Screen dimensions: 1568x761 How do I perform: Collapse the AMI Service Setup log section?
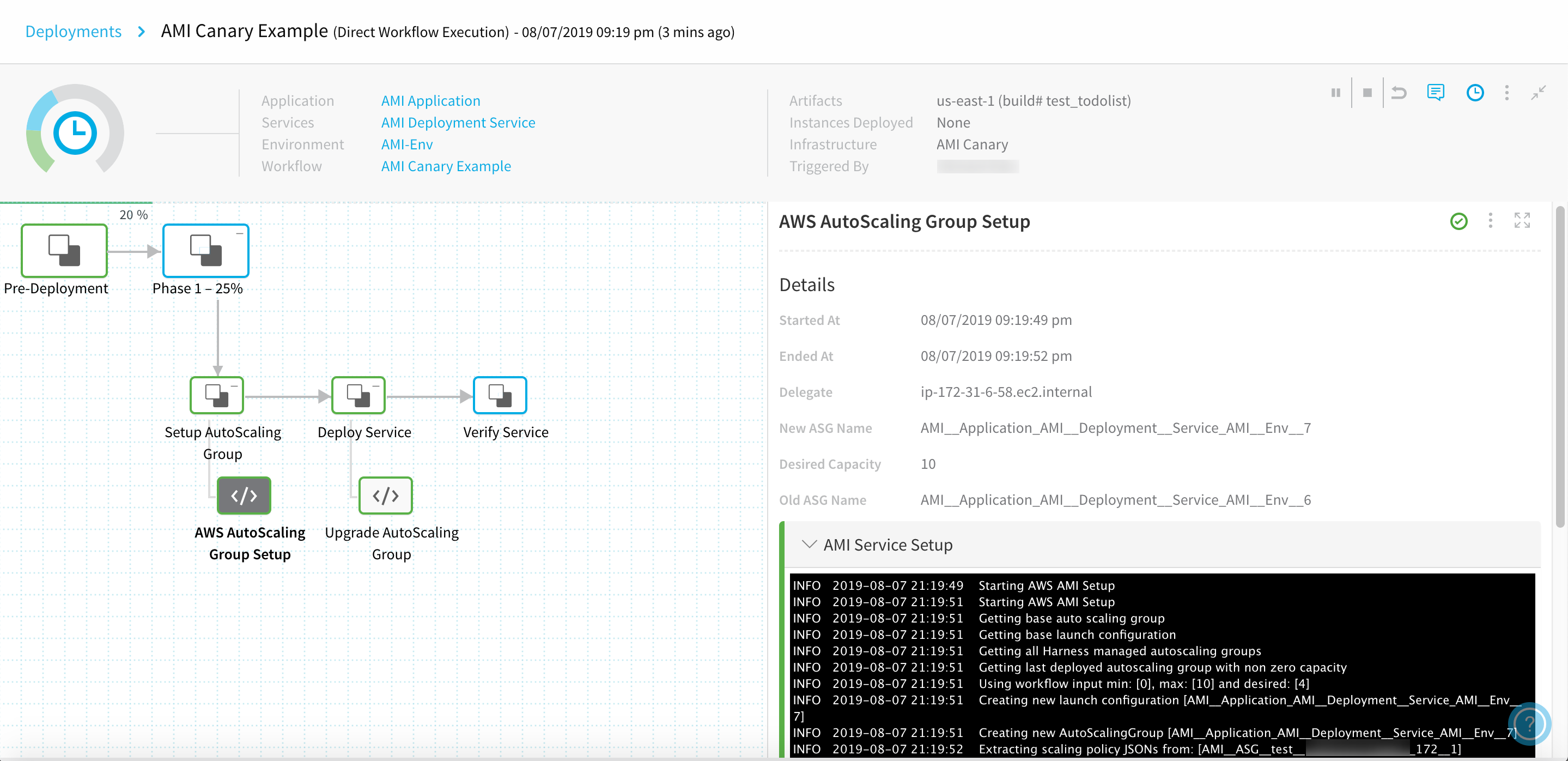(x=809, y=544)
